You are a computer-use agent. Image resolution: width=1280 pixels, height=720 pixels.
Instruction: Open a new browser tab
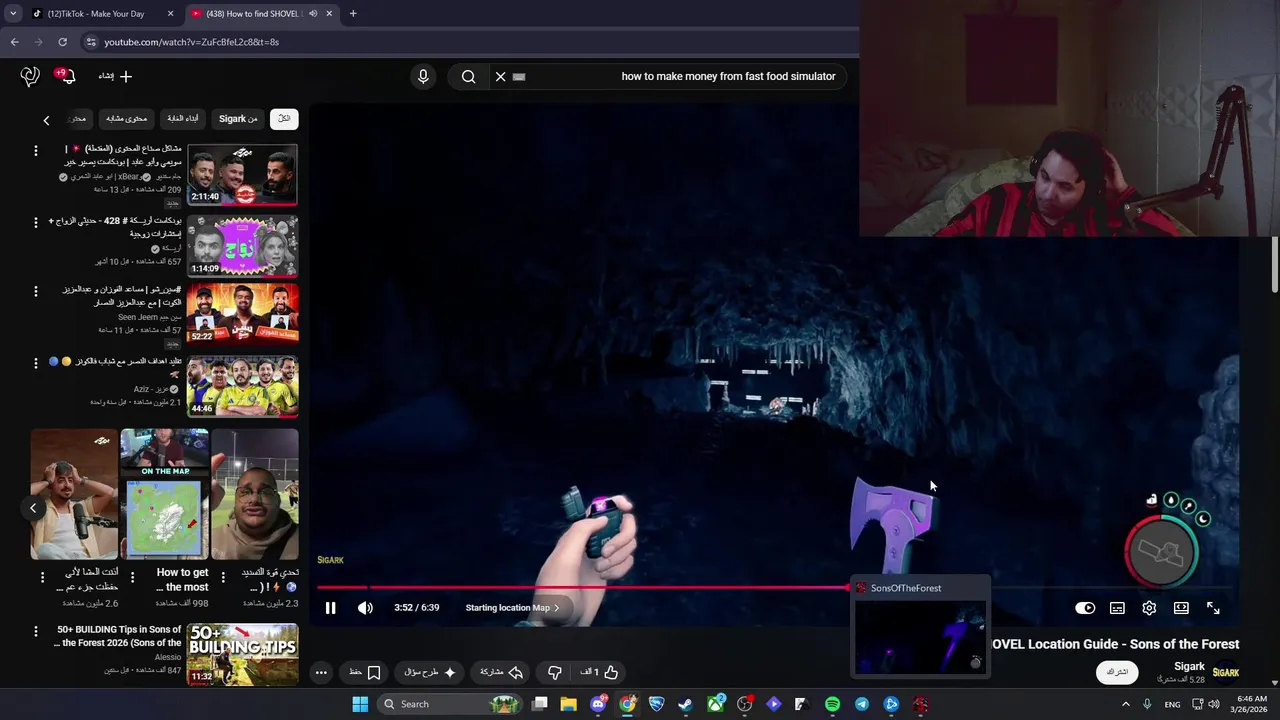coord(353,14)
